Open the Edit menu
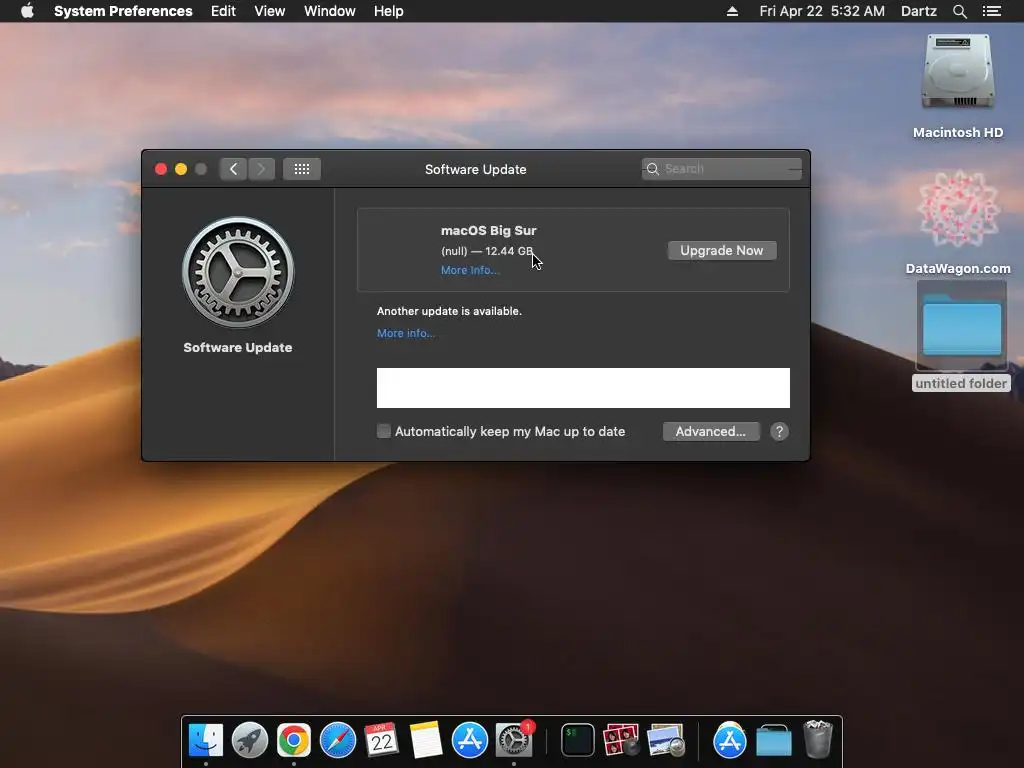 pyautogui.click(x=223, y=11)
